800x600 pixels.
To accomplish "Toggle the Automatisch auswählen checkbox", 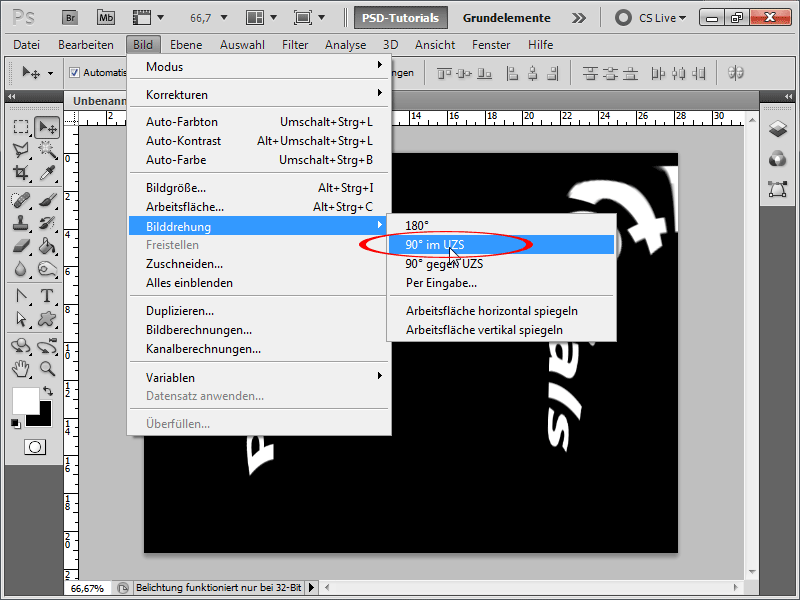I will click(x=74, y=72).
